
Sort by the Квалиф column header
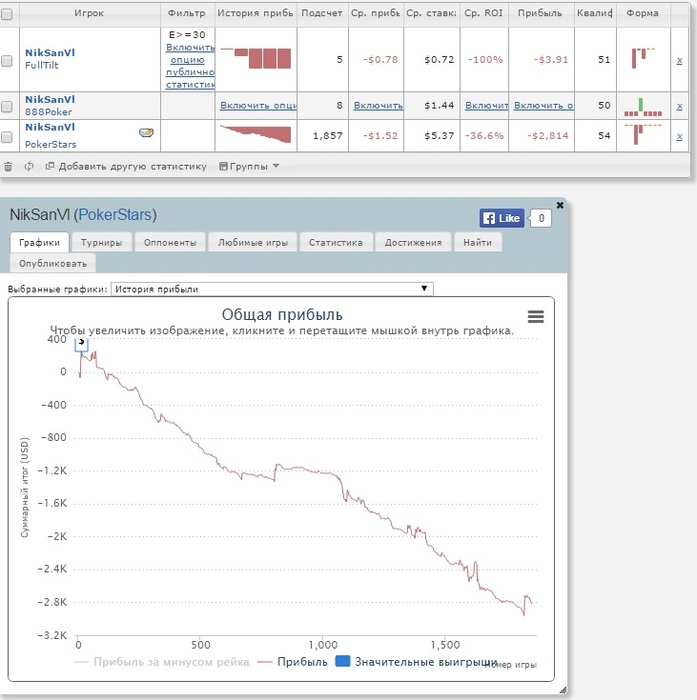click(x=595, y=13)
